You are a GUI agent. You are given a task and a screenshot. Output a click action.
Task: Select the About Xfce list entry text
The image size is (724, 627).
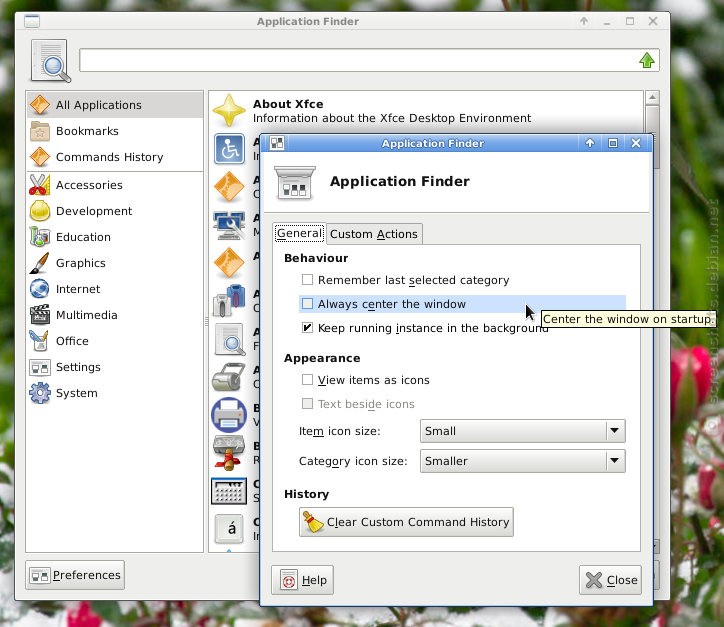coord(392,111)
